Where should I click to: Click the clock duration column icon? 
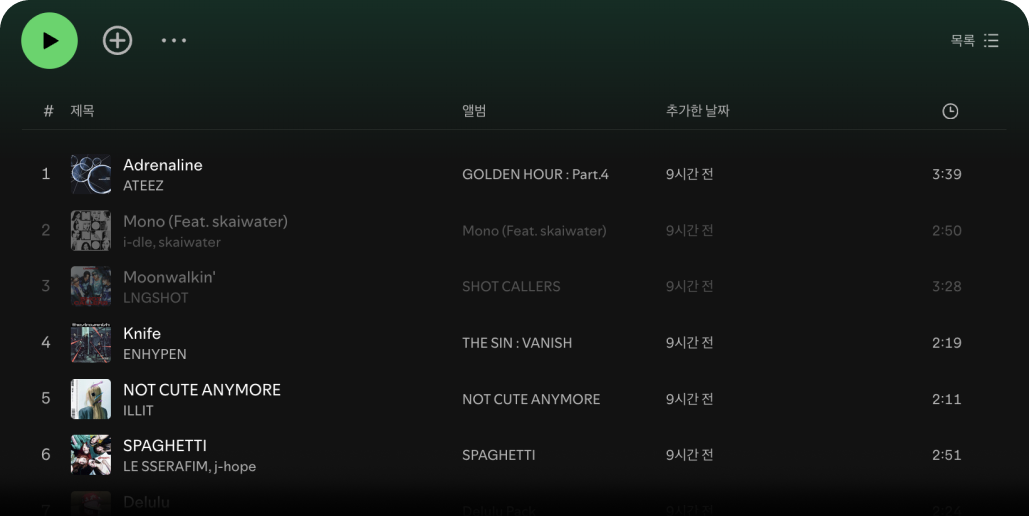click(950, 111)
